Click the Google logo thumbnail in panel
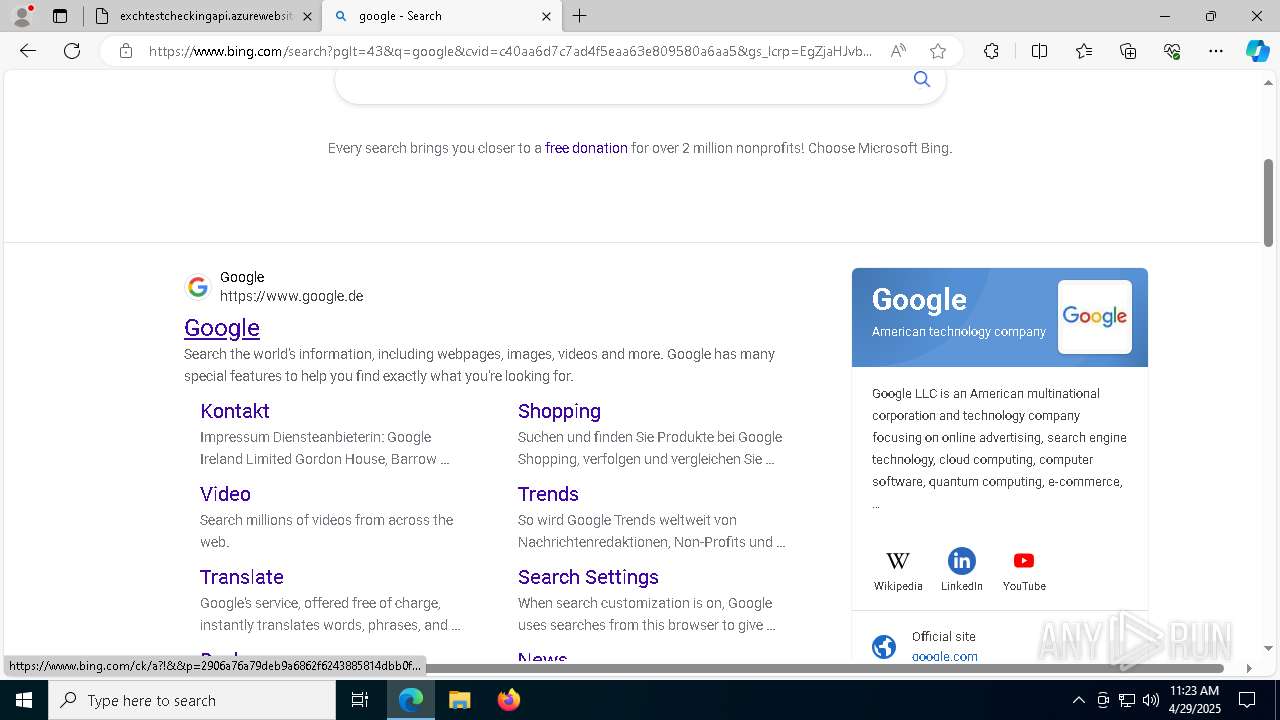1280x720 pixels. pyautogui.click(x=1095, y=317)
